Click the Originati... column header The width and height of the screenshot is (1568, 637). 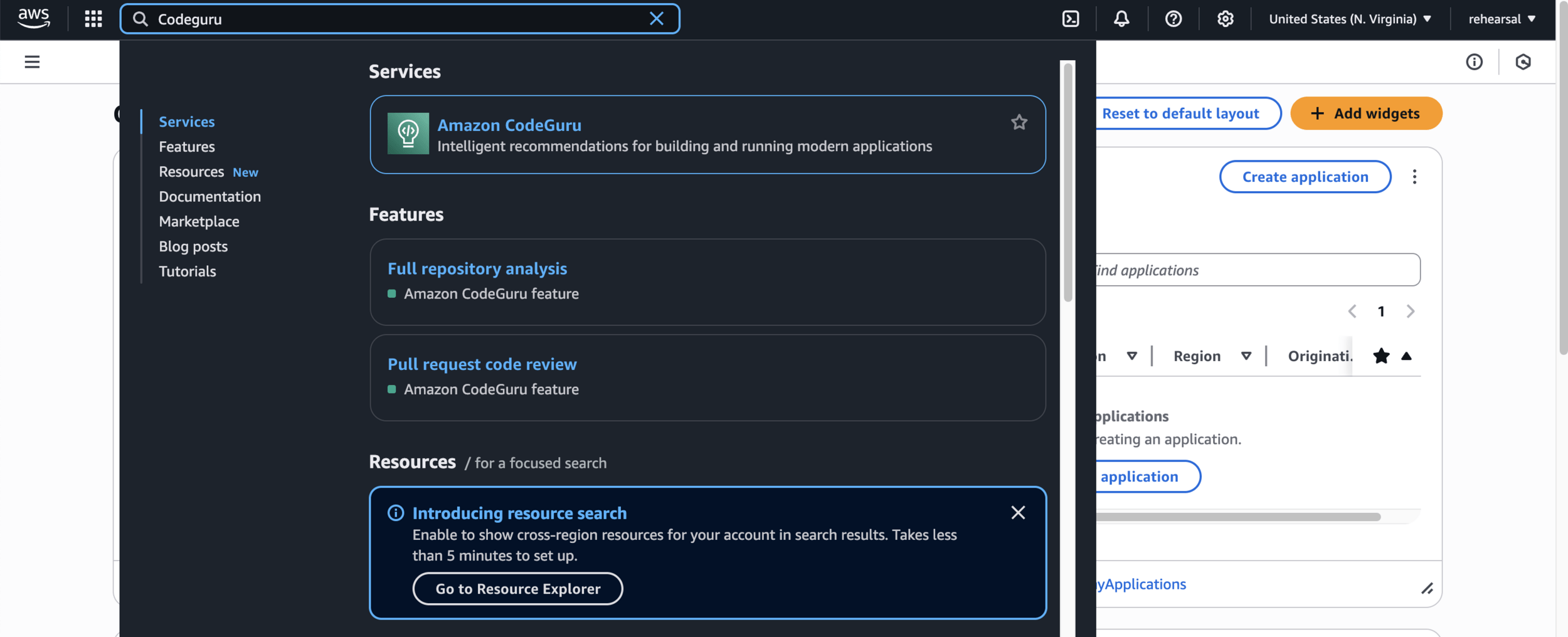click(x=1320, y=356)
